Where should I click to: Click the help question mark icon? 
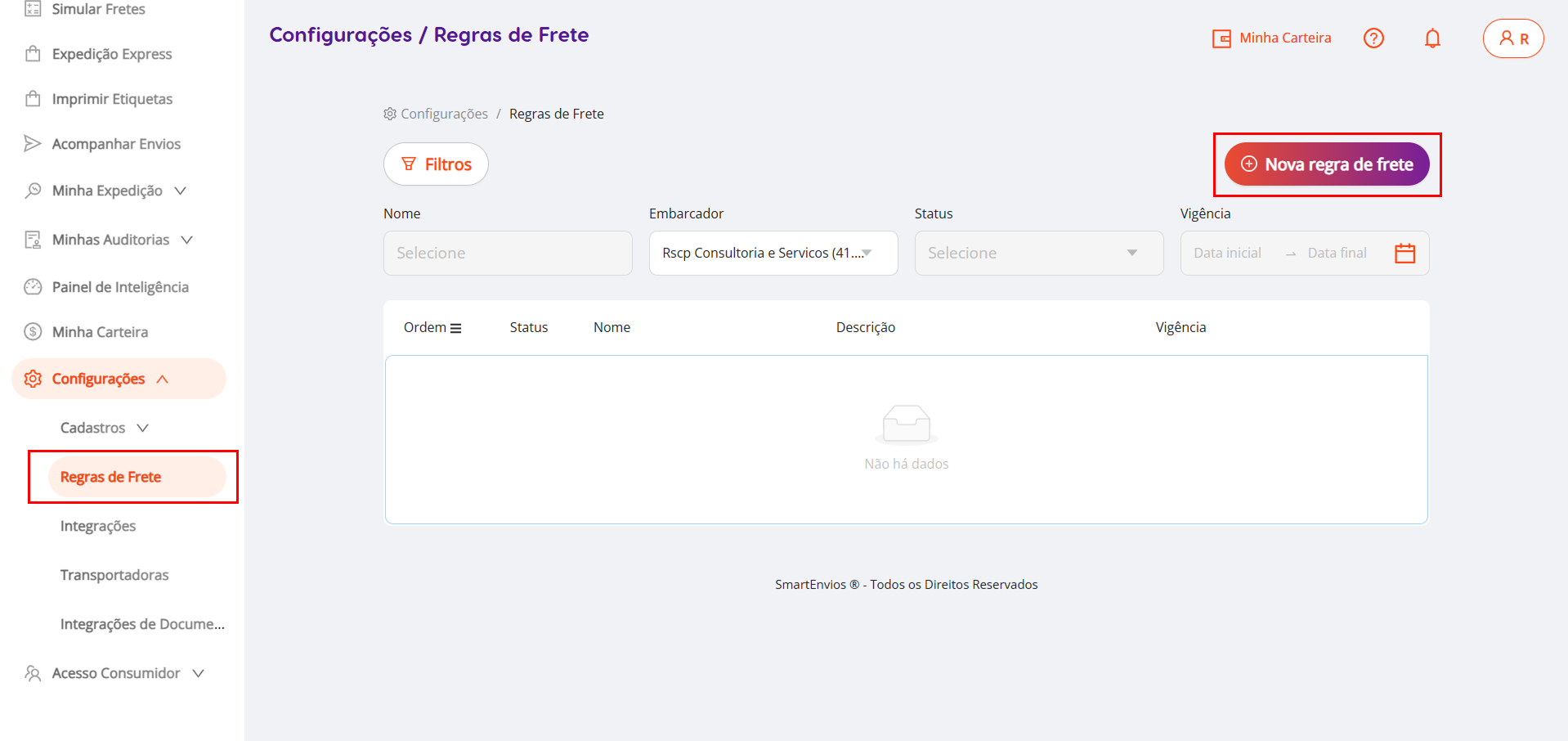(1373, 38)
